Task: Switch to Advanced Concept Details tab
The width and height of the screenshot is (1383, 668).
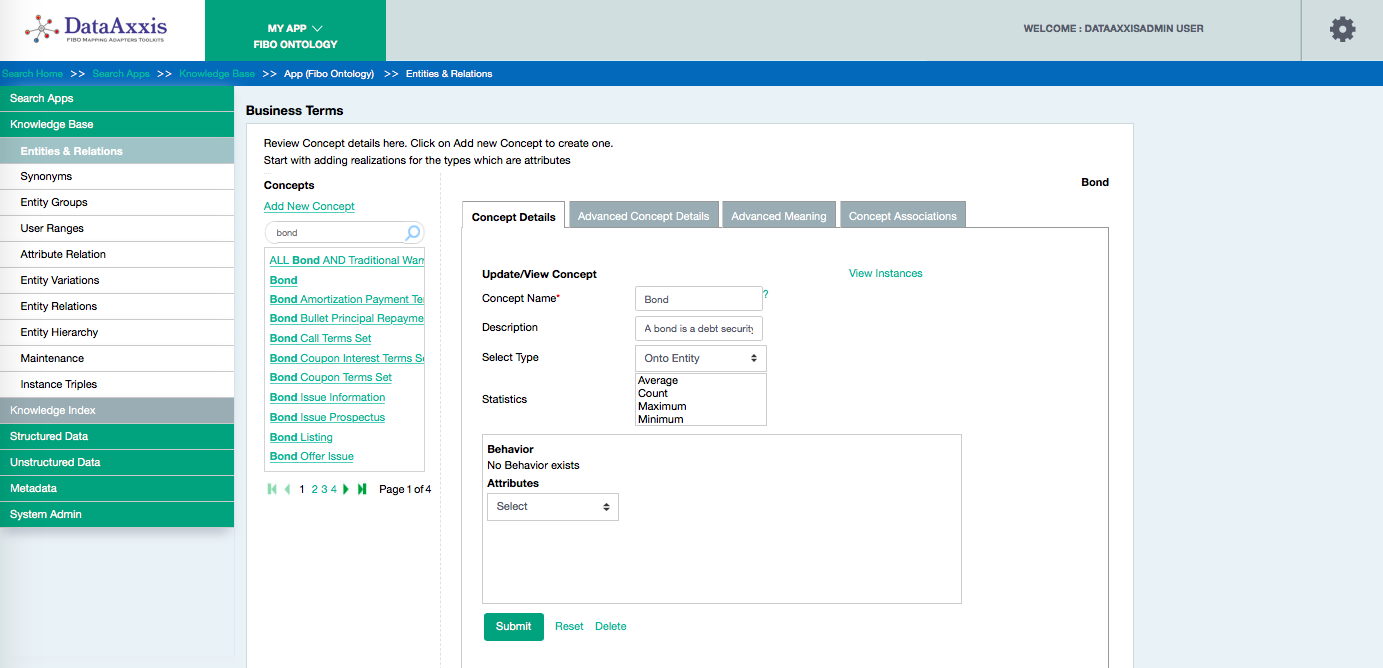Action: point(643,216)
